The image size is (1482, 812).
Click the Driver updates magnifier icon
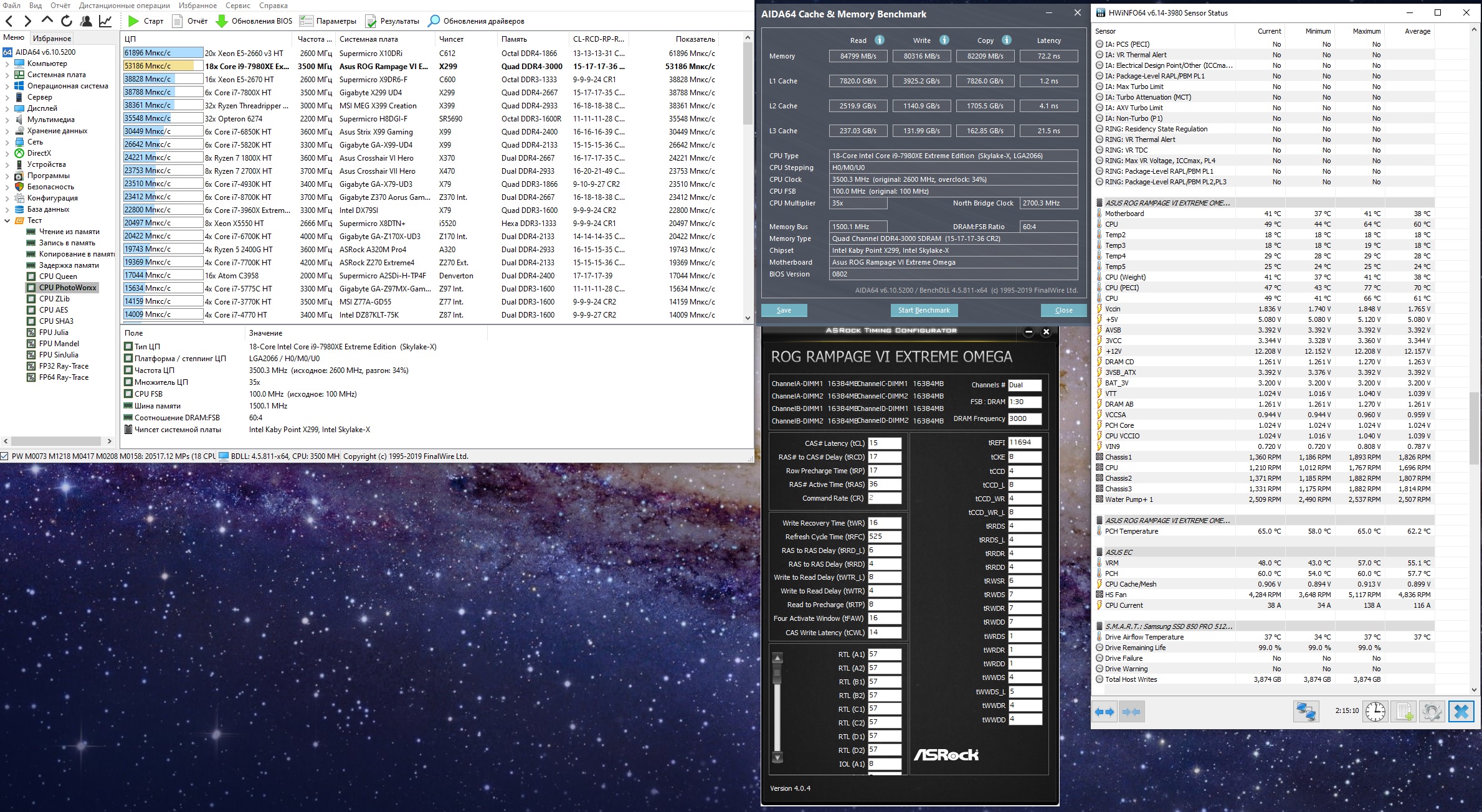tap(434, 21)
